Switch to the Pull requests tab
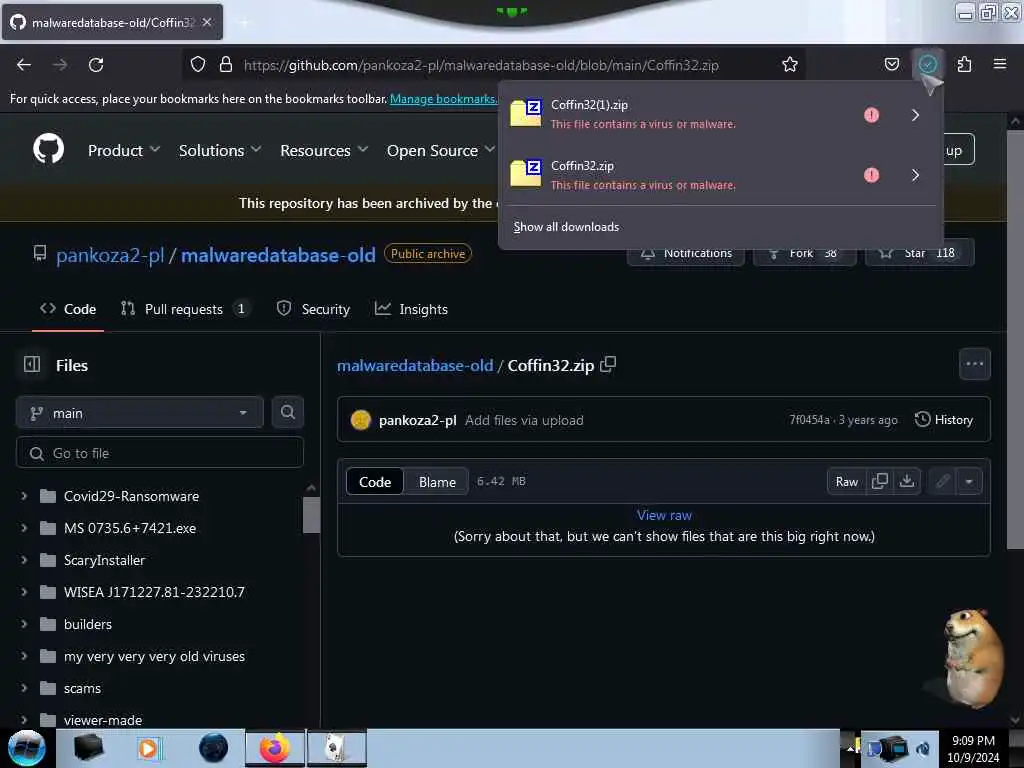Viewport: 1024px width, 768px height. [185, 309]
